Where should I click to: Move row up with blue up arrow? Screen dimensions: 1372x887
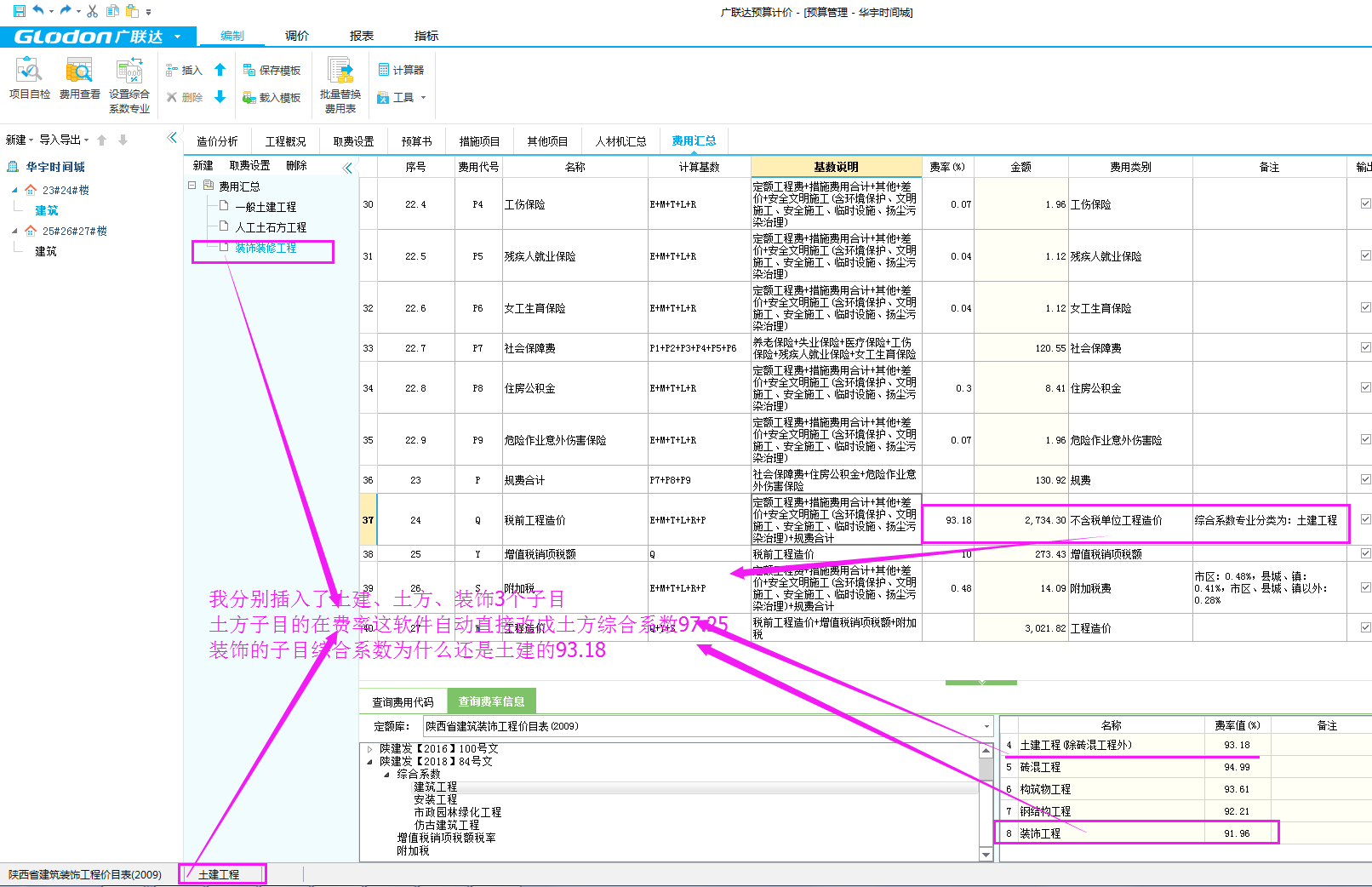click(x=220, y=70)
